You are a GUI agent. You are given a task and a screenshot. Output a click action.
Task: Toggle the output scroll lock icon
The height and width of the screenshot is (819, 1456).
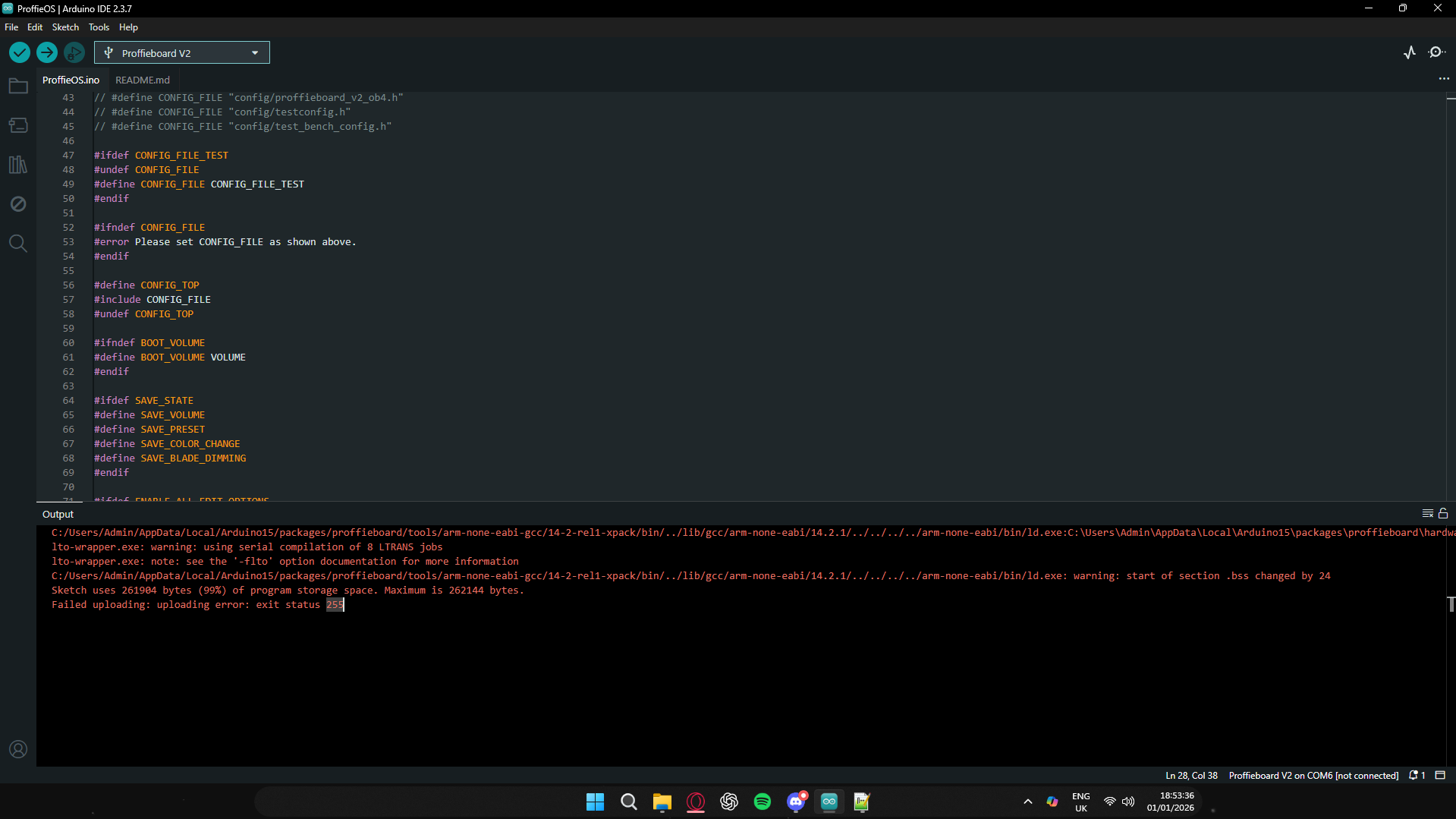pyautogui.click(x=1443, y=514)
